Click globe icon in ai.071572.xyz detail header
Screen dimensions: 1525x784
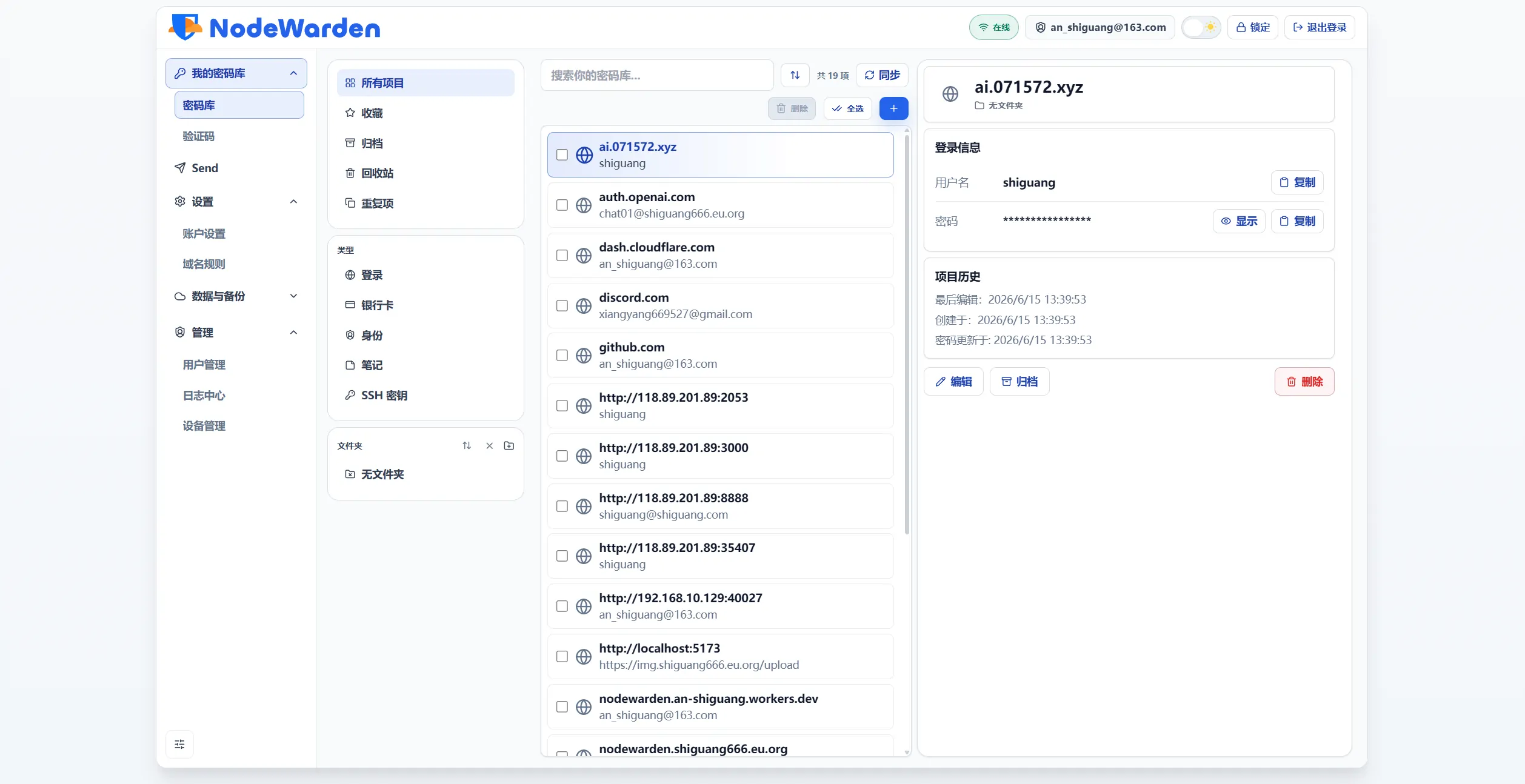click(x=950, y=94)
